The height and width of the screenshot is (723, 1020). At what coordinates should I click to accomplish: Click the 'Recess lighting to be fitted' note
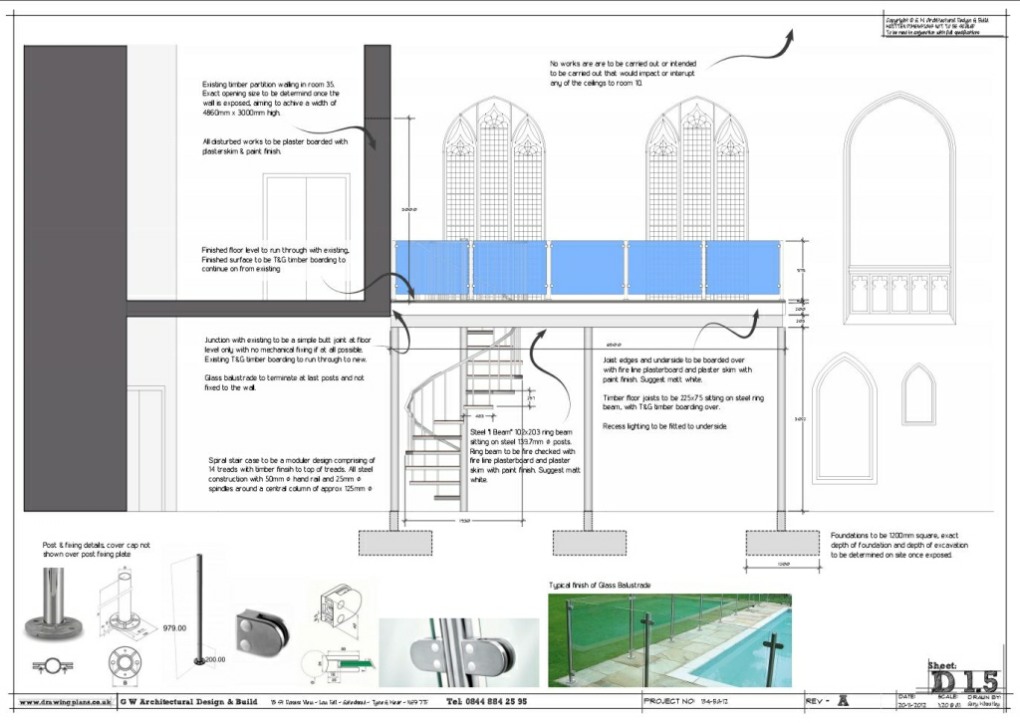coord(665,426)
